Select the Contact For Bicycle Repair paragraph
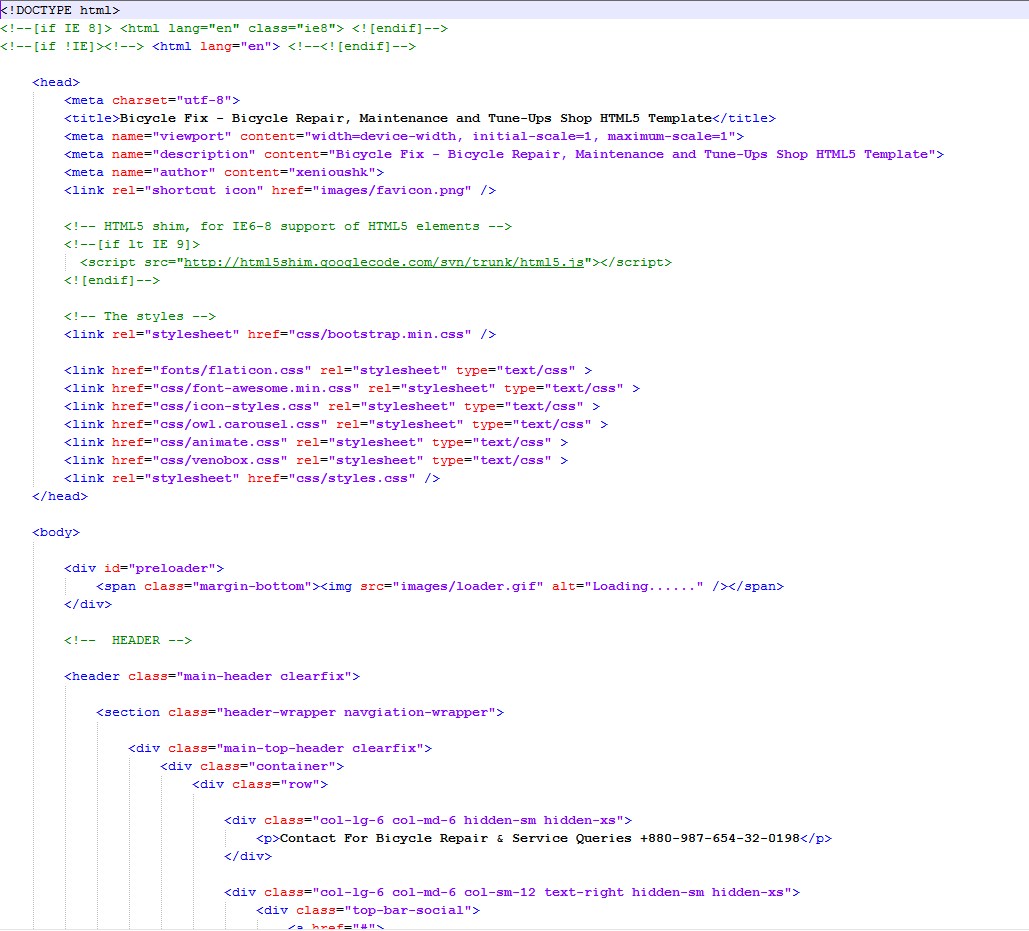This screenshot has width=1029, height=931. point(544,838)
